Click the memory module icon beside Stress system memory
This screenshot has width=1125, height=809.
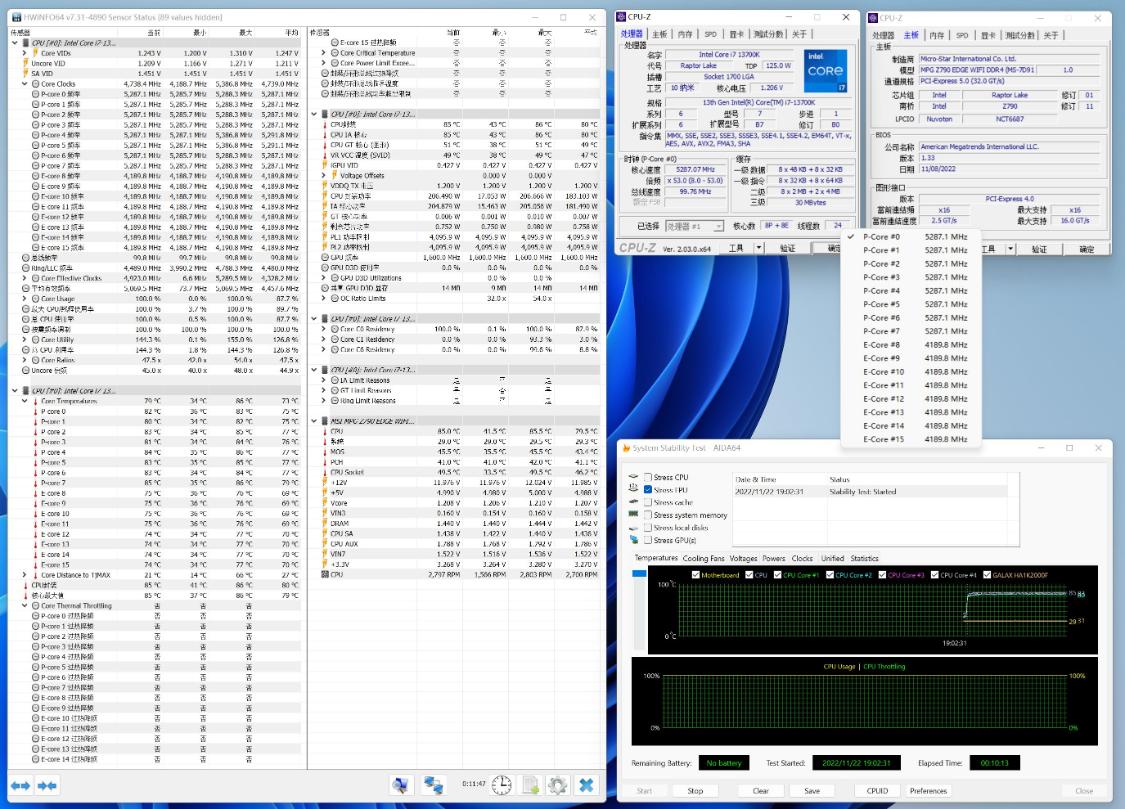(633, 514)
